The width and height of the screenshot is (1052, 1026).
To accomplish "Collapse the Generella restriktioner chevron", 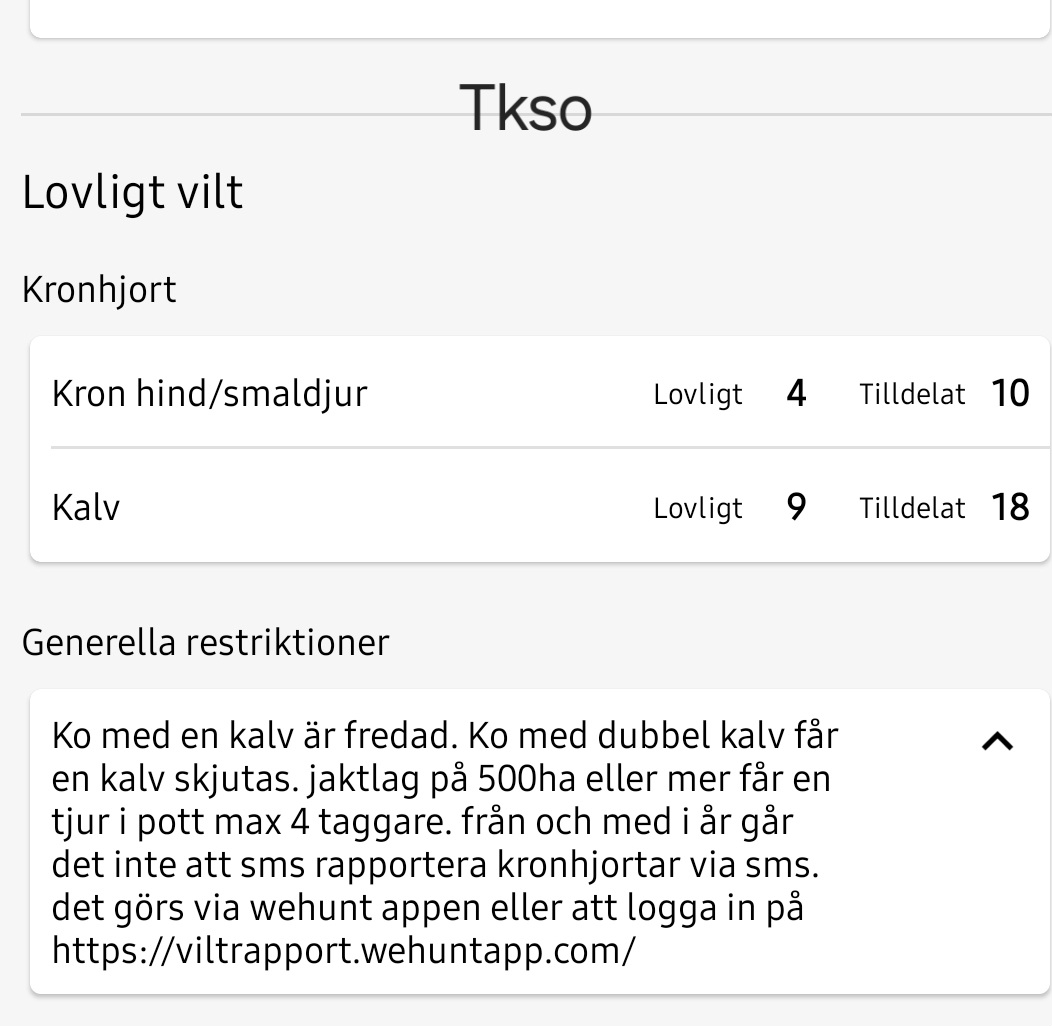I will [997, 741].
